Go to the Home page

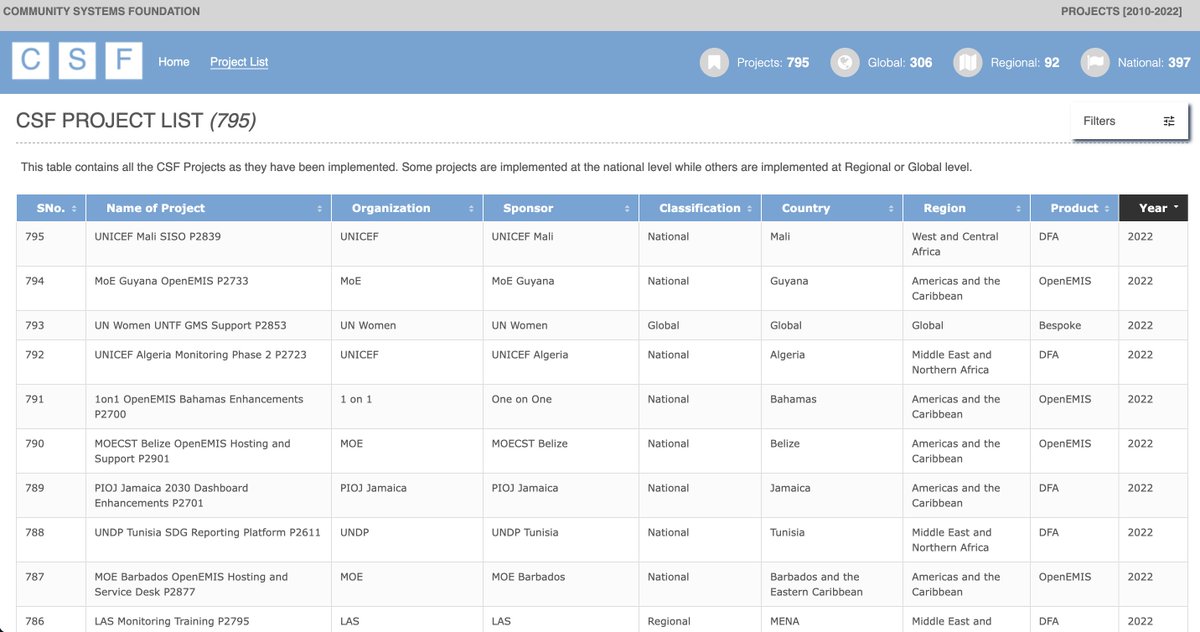174,62
